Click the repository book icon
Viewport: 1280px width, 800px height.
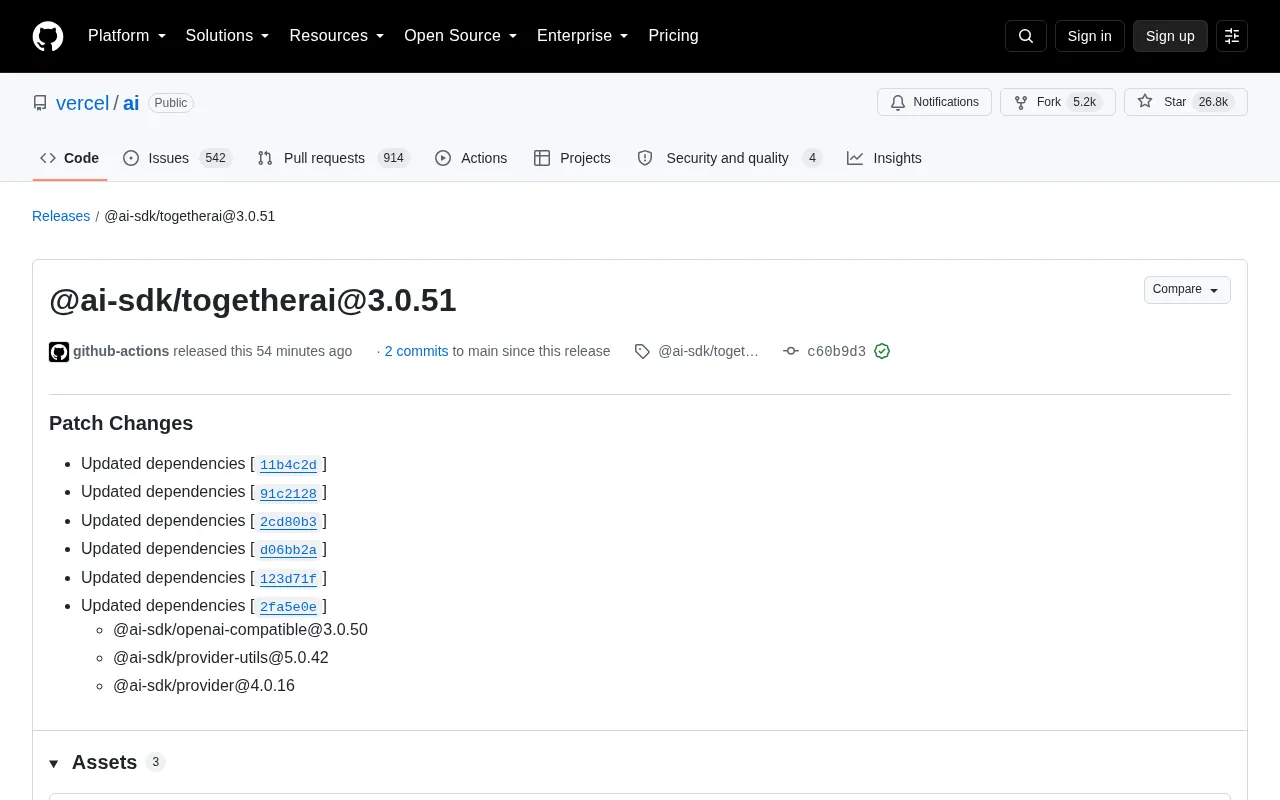click(x=40, y=103)
